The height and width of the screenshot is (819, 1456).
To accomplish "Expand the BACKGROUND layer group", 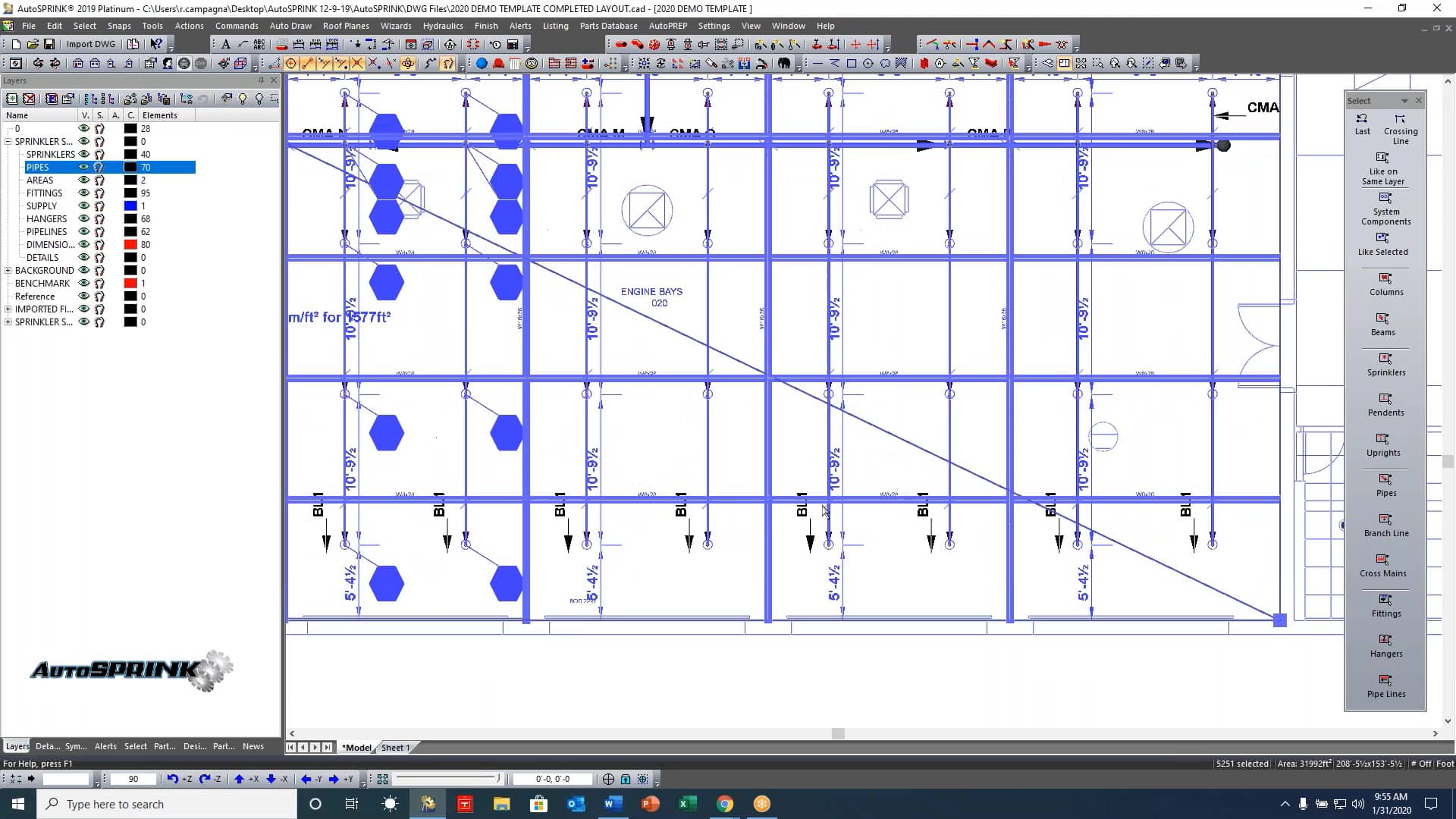I will [x=8, y=271].
